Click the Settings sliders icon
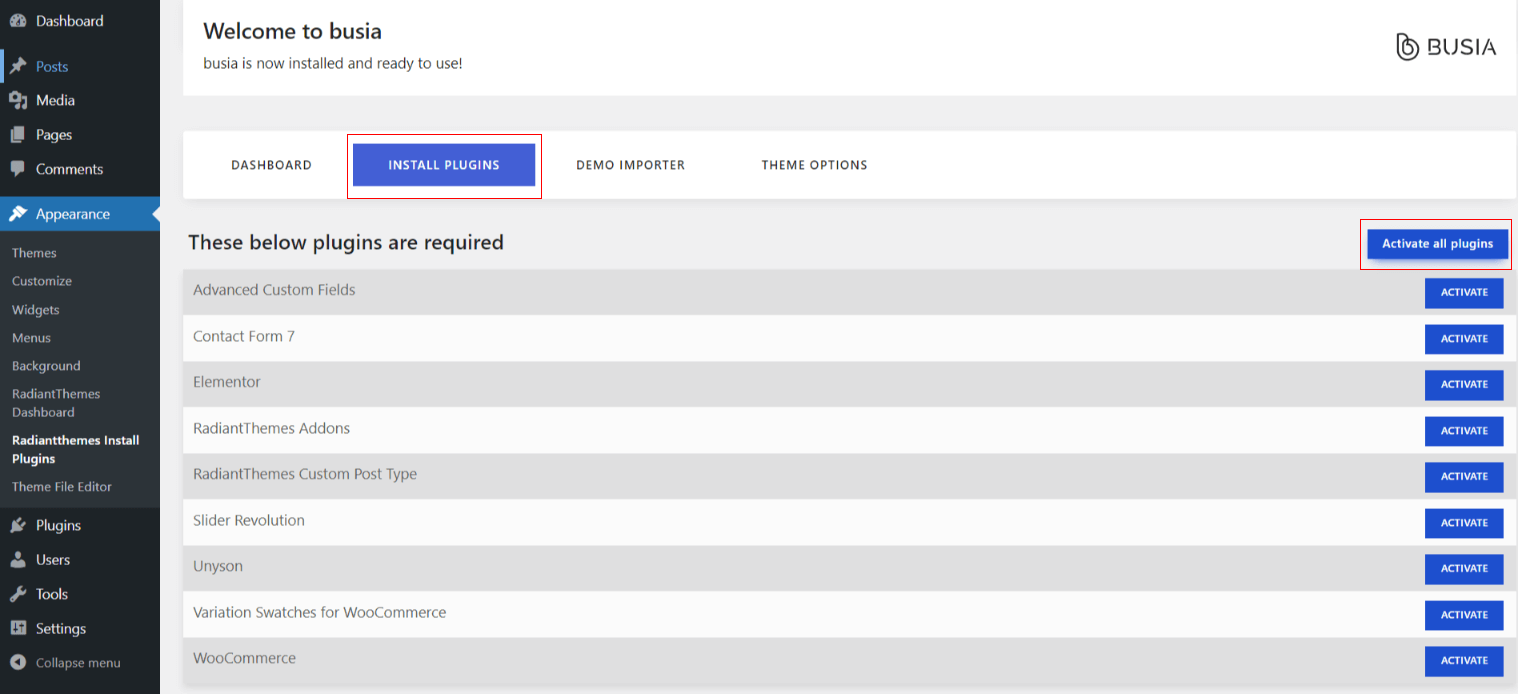The width and height of the screenshot is (1518, 694). 18,628
